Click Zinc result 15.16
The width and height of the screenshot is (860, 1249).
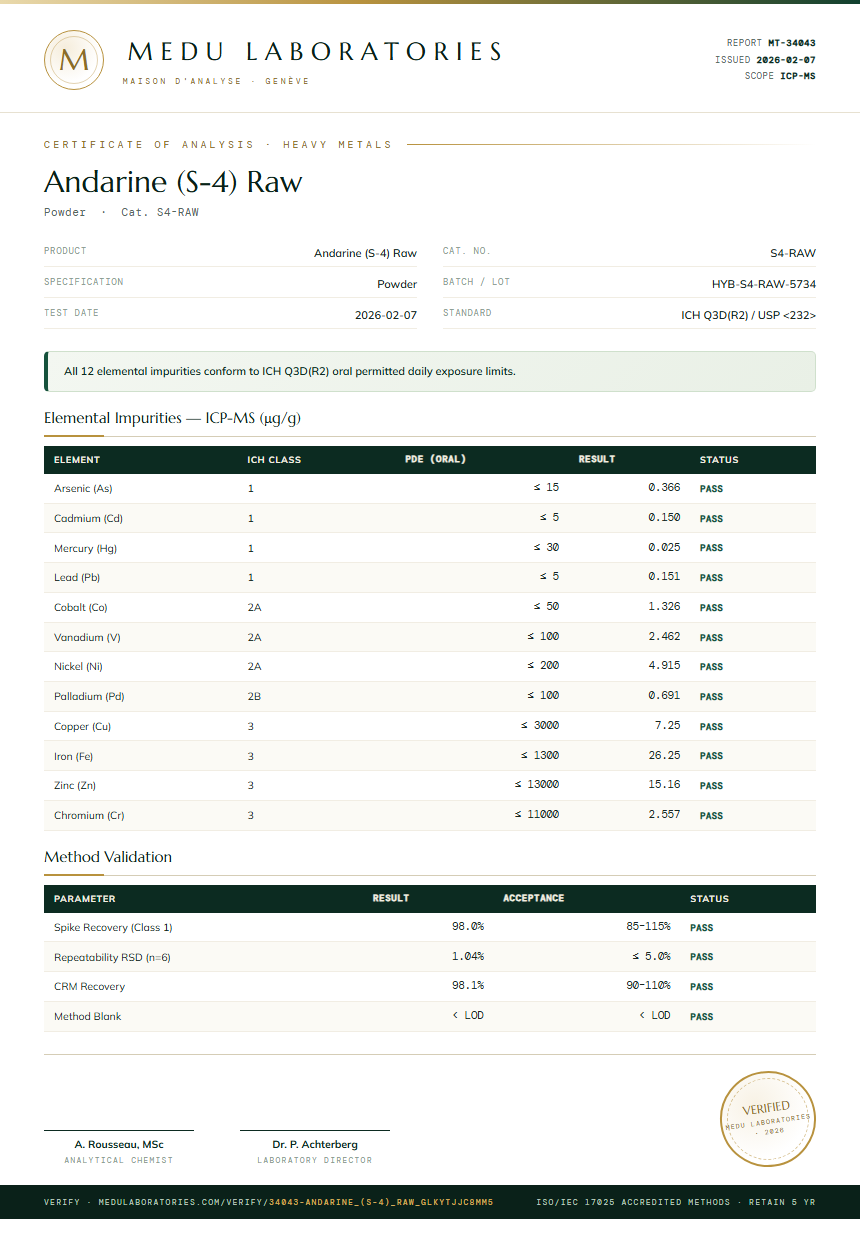(x=664, y=785)
